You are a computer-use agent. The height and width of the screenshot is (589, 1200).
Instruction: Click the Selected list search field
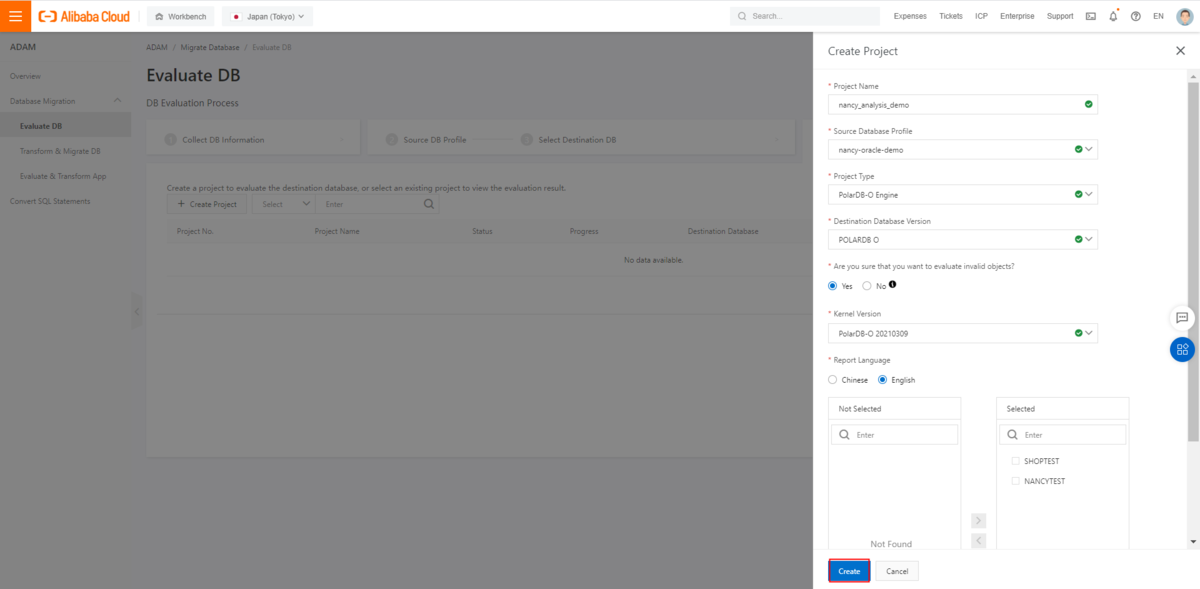coord(1063,435)
